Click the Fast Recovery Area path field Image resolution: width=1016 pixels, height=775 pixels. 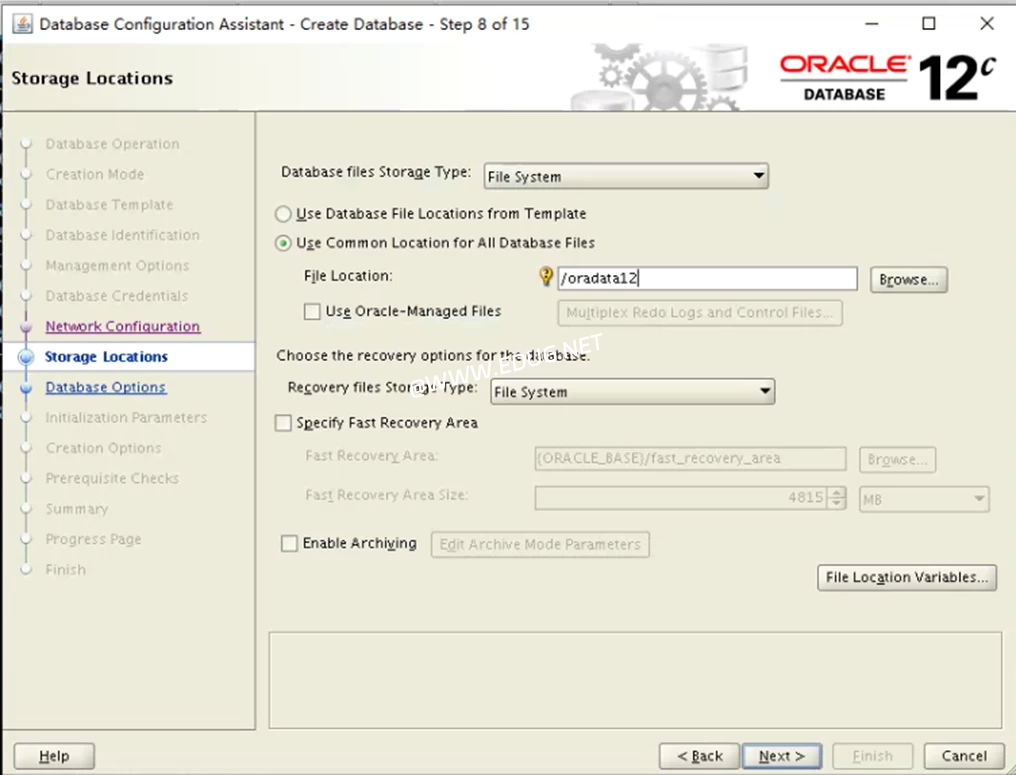pyautogui.click(x=690, y=459)
